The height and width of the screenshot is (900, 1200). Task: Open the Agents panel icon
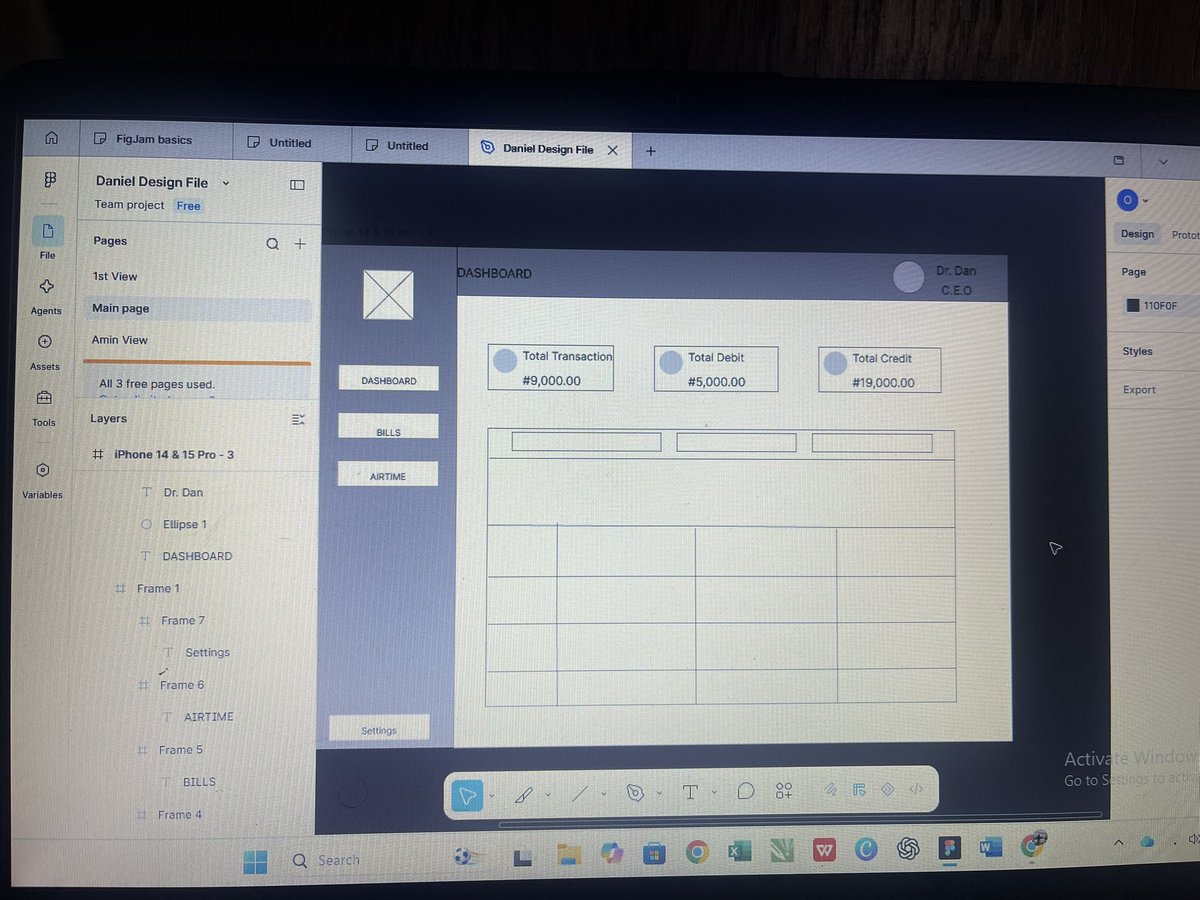46,287
